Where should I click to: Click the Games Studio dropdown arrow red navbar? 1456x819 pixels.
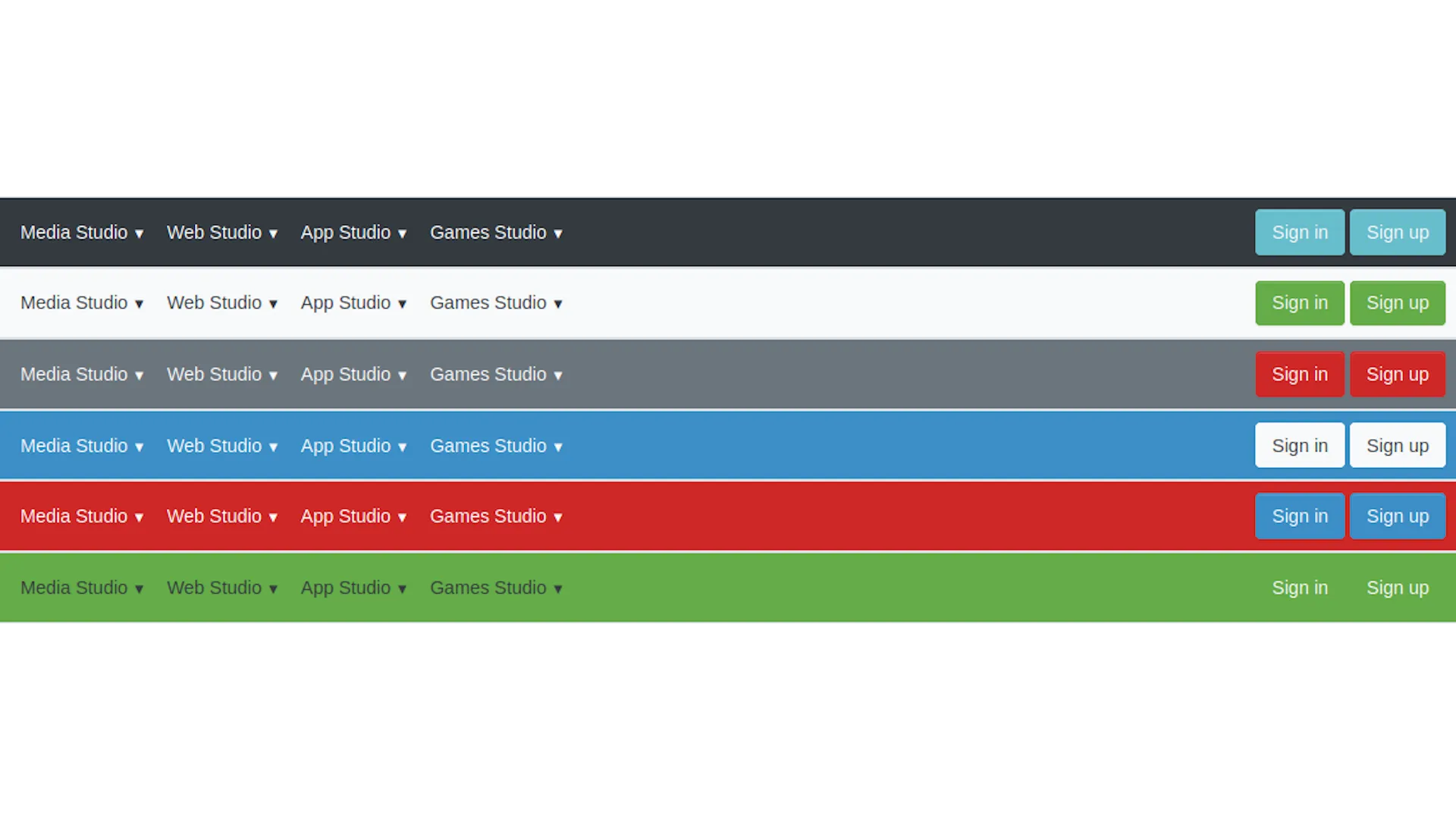coord(558,517)
